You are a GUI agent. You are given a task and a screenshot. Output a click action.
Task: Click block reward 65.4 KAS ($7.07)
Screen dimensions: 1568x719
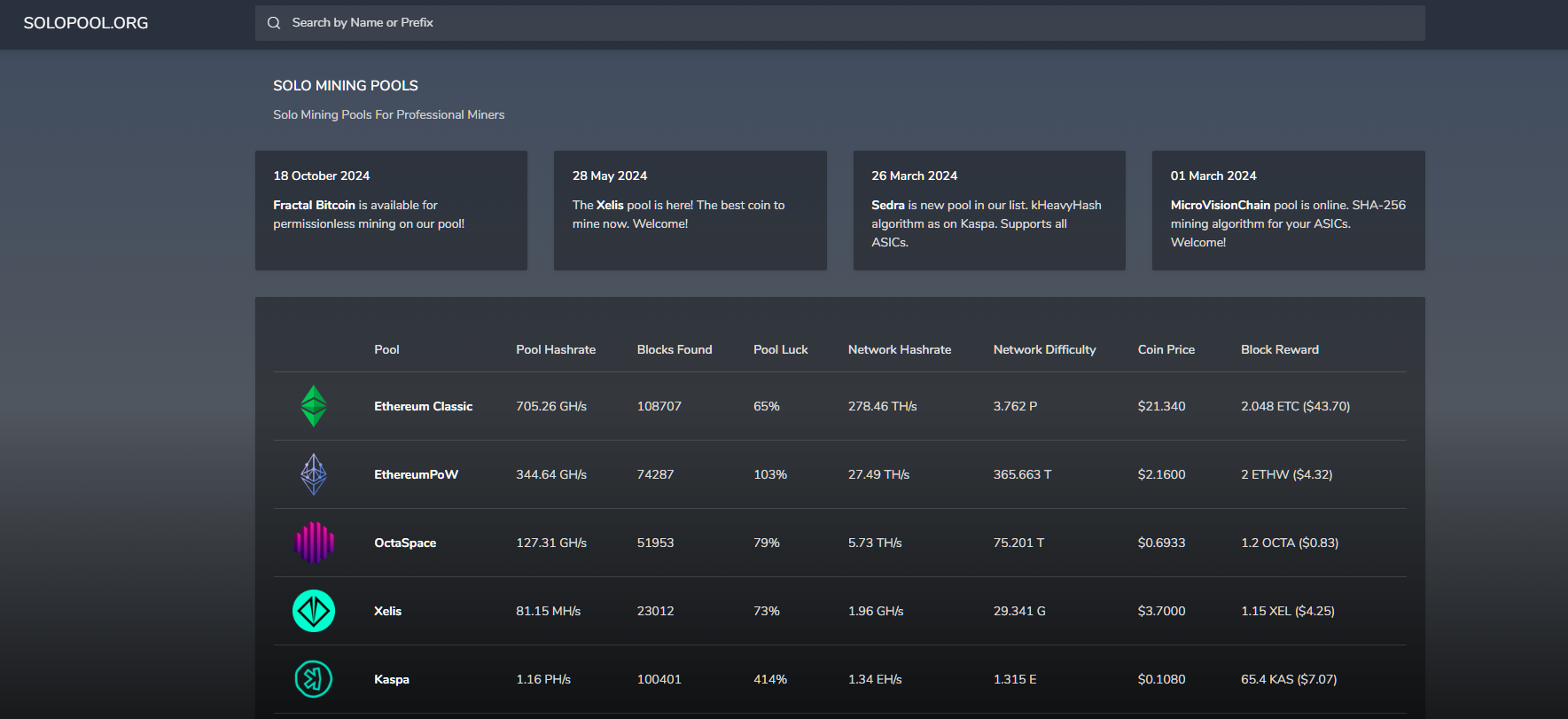tap(1289, 679)
